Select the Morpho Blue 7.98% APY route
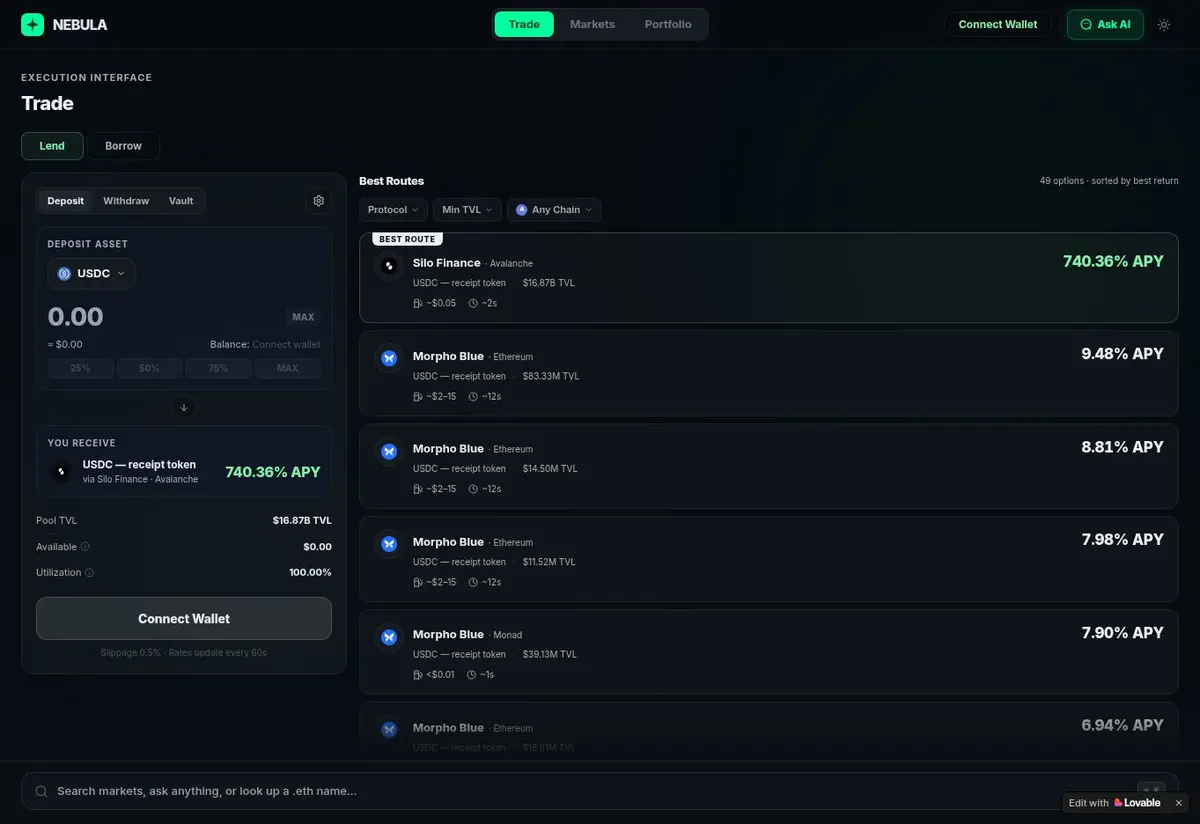 pyautogui.click(x=769, y=559)
